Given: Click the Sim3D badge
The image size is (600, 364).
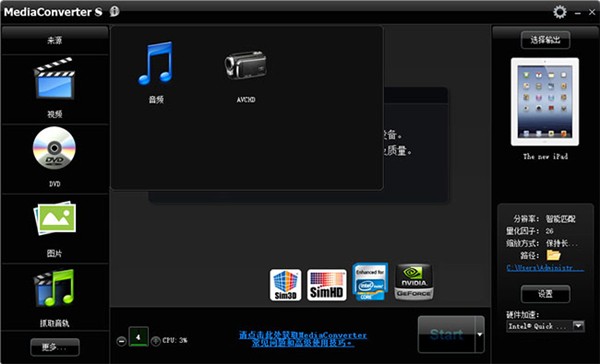Looking at the screenshot, I should click(x=285, y=285).
